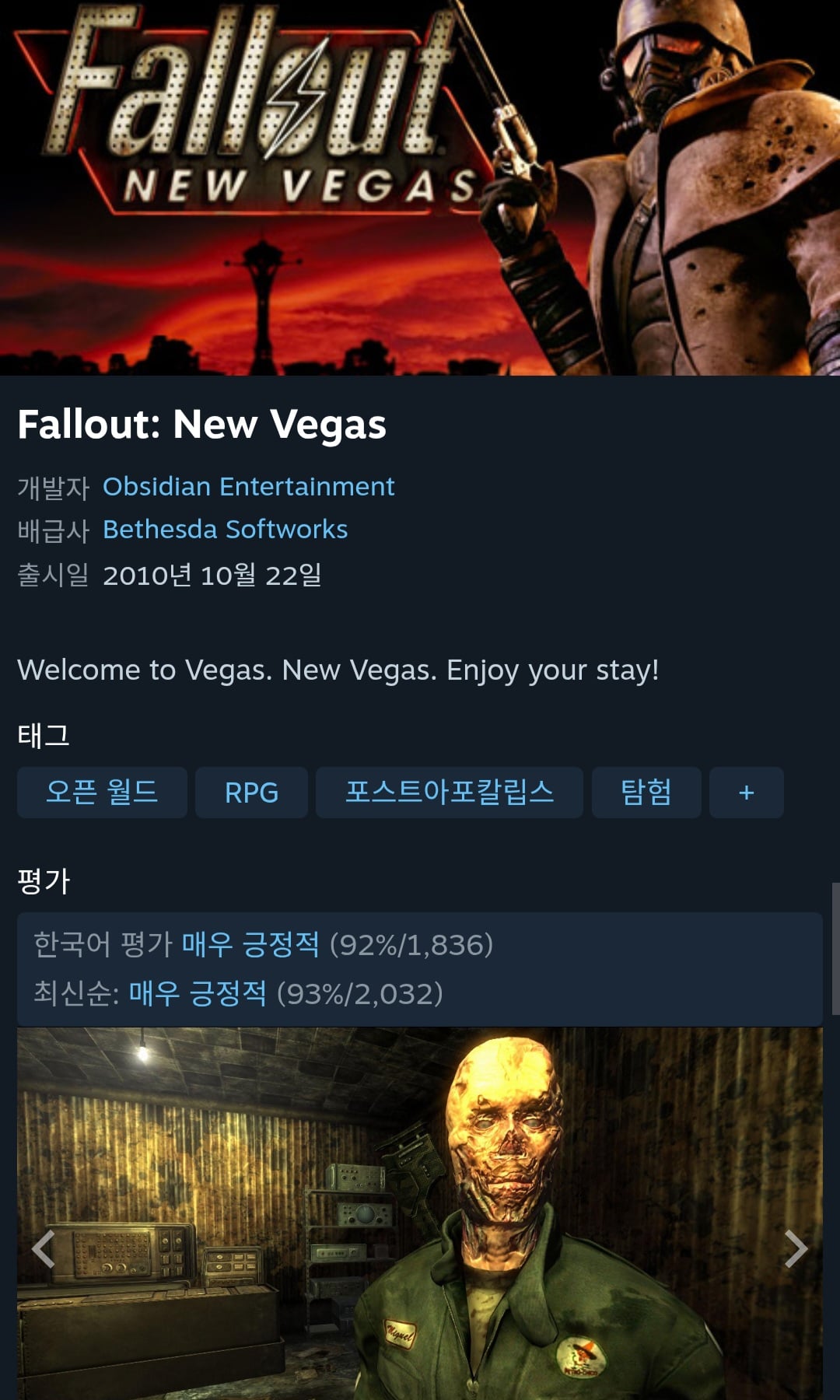The image size is (840, 1400).
Task: Show the next screenshot with right arrow
Action: click(796, 1248)
